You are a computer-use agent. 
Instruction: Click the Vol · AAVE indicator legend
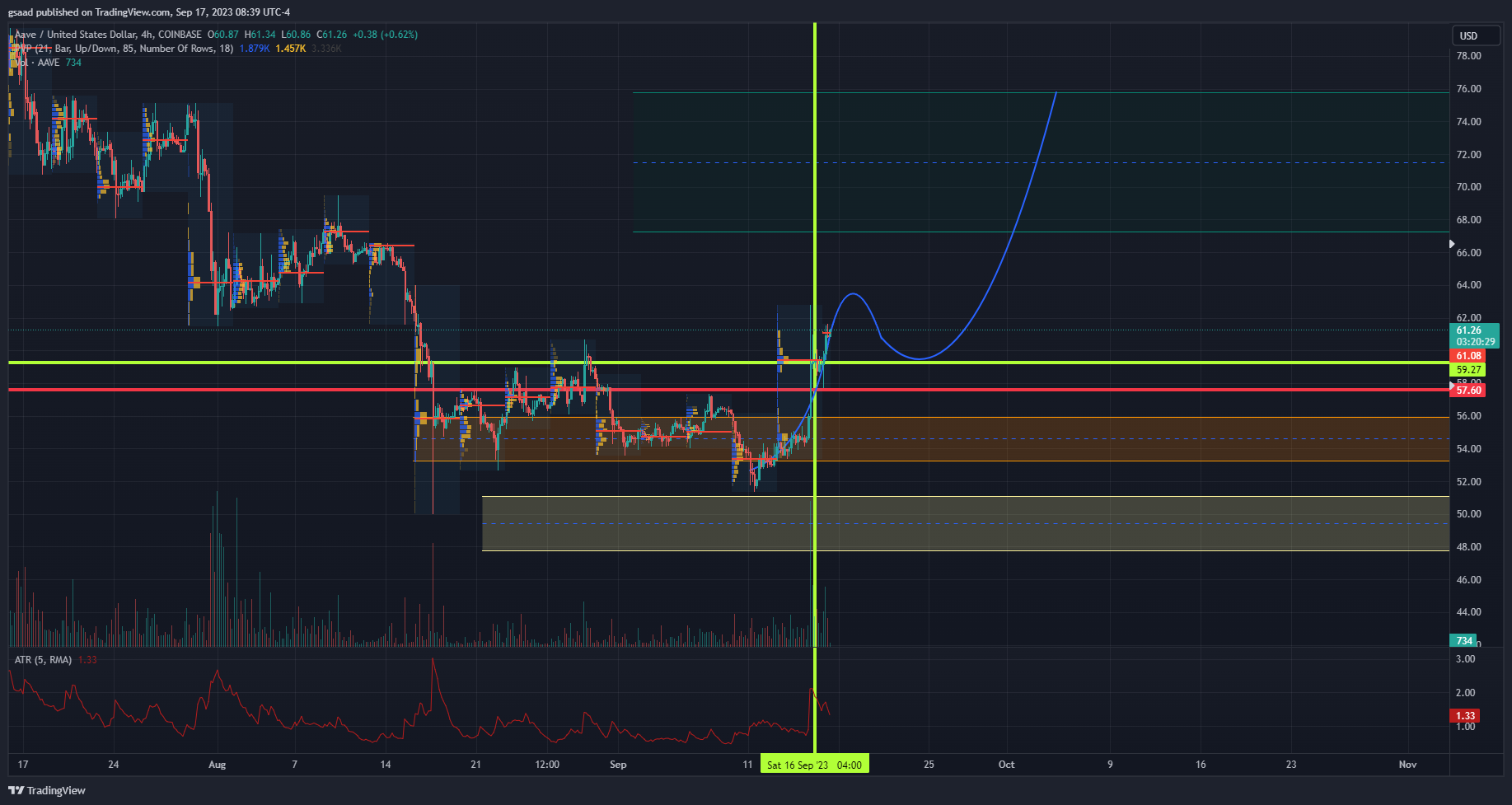(x=37, y=63)
